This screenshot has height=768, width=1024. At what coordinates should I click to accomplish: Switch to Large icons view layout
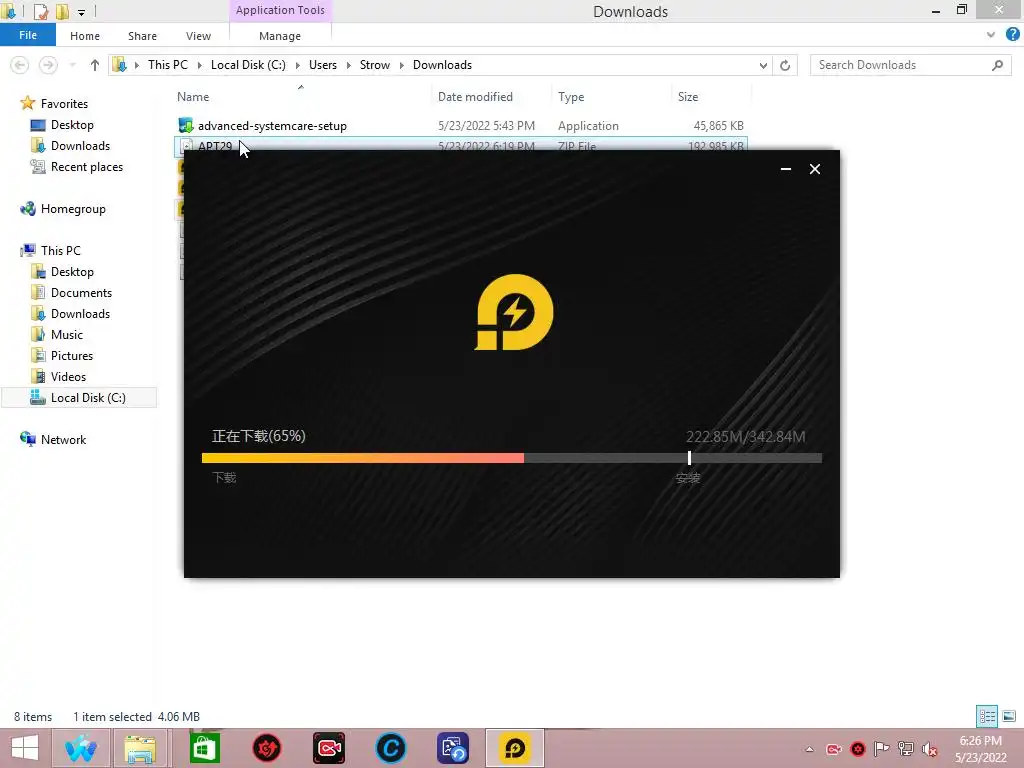tap(1009, 716)
